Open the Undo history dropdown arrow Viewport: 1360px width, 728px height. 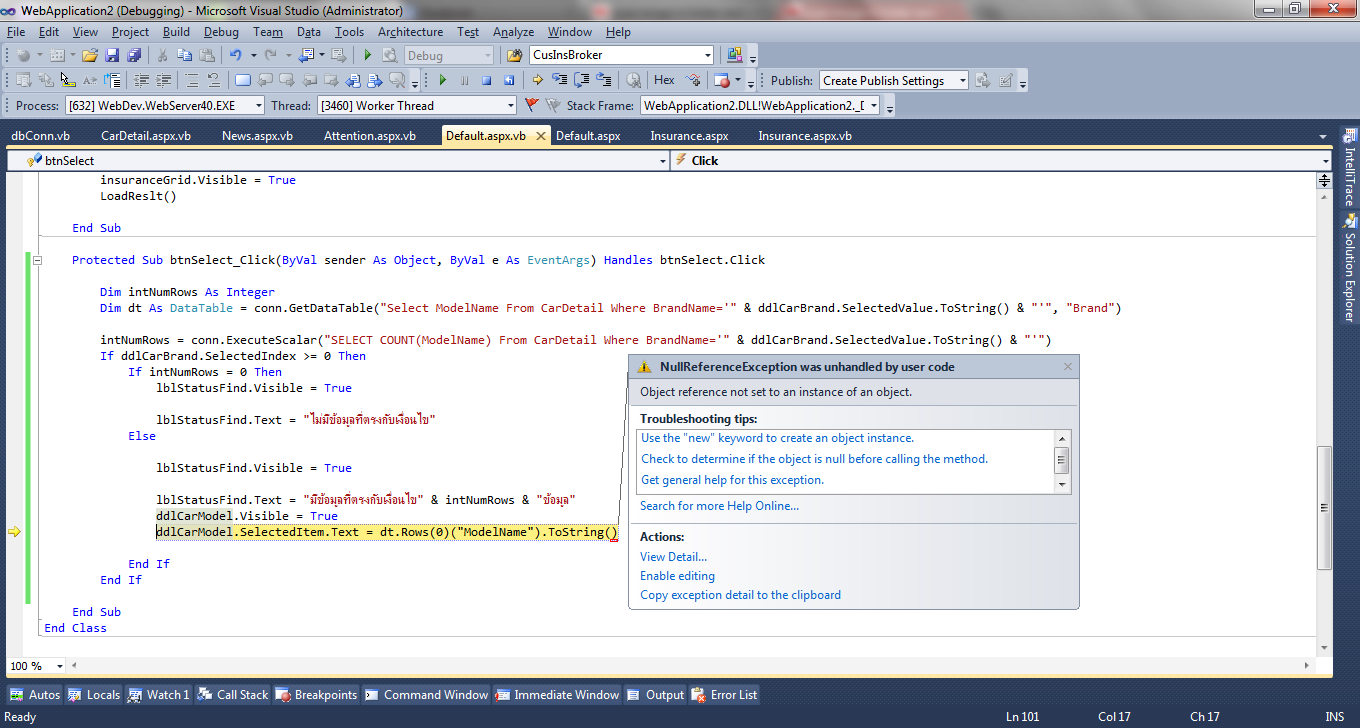tap(254, 55)
